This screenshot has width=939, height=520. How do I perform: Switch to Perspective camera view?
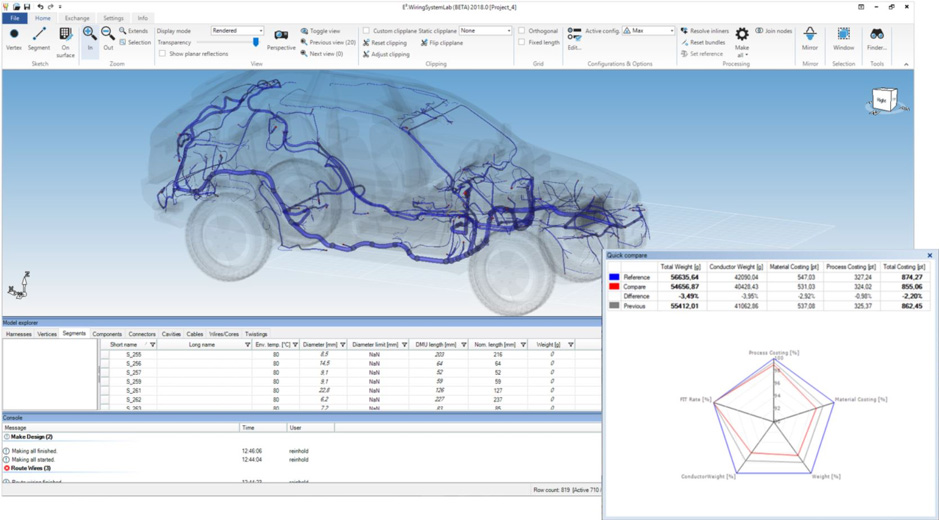pyautogui.click(x=281, y=39)
